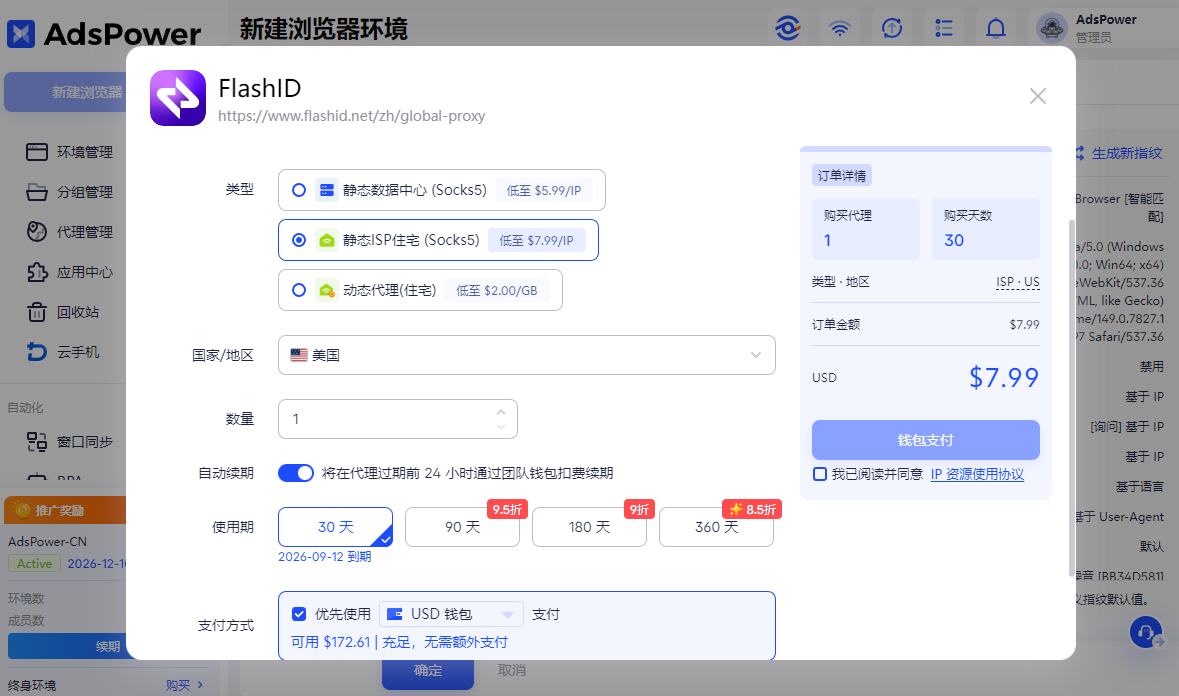Click the Active status badge
This screenshot has height=696, width=1179.
click(35, 564)
